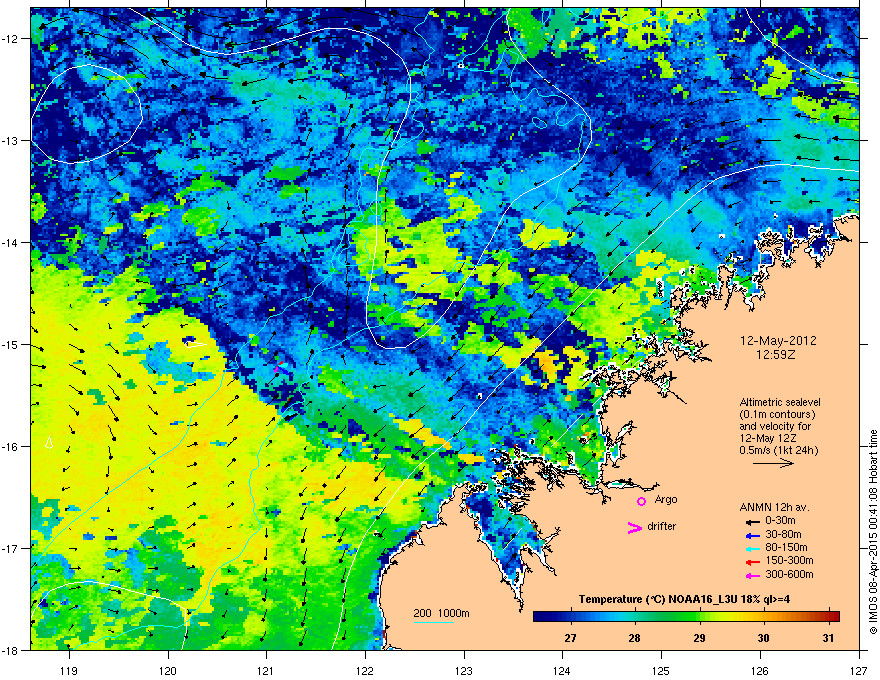Click the 119 longitude axis label
Viewport: 880px width, 680px height.
[x=70, y=671]
